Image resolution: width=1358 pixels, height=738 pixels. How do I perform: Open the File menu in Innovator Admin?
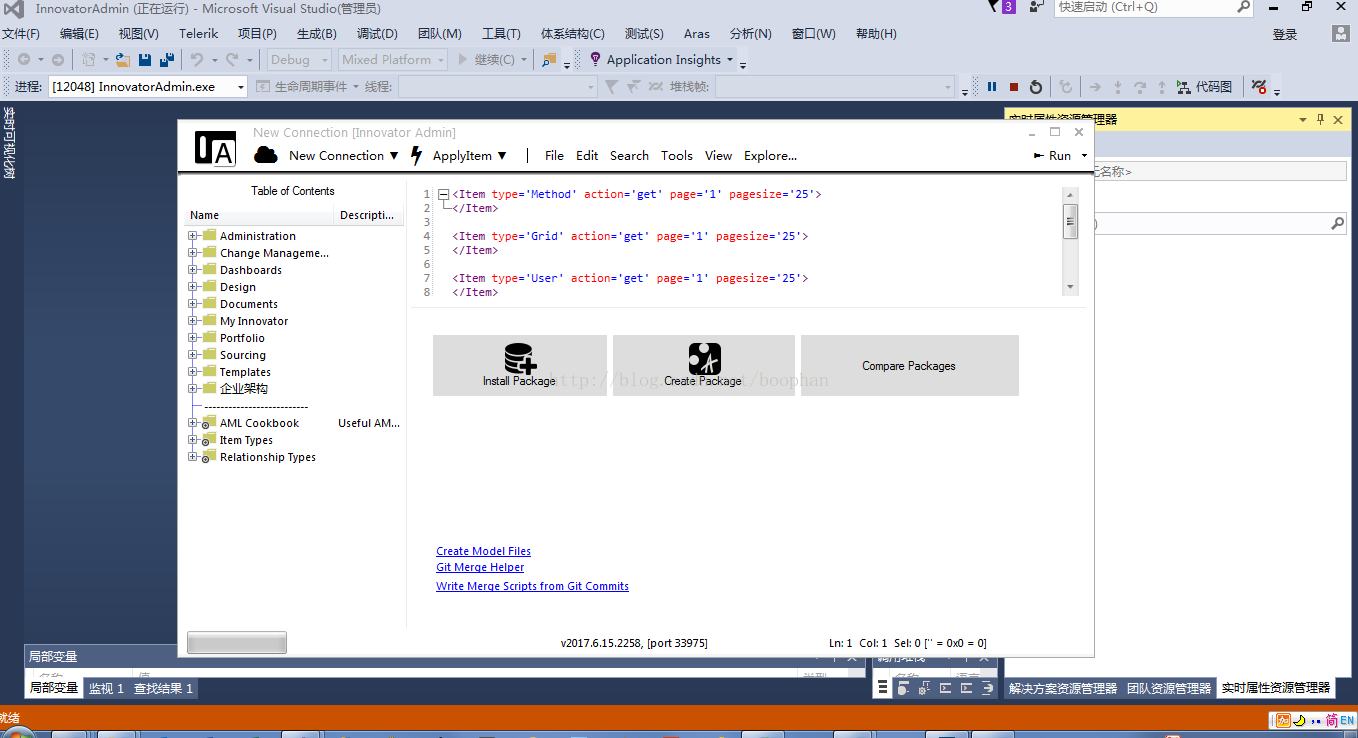point(554,156)
